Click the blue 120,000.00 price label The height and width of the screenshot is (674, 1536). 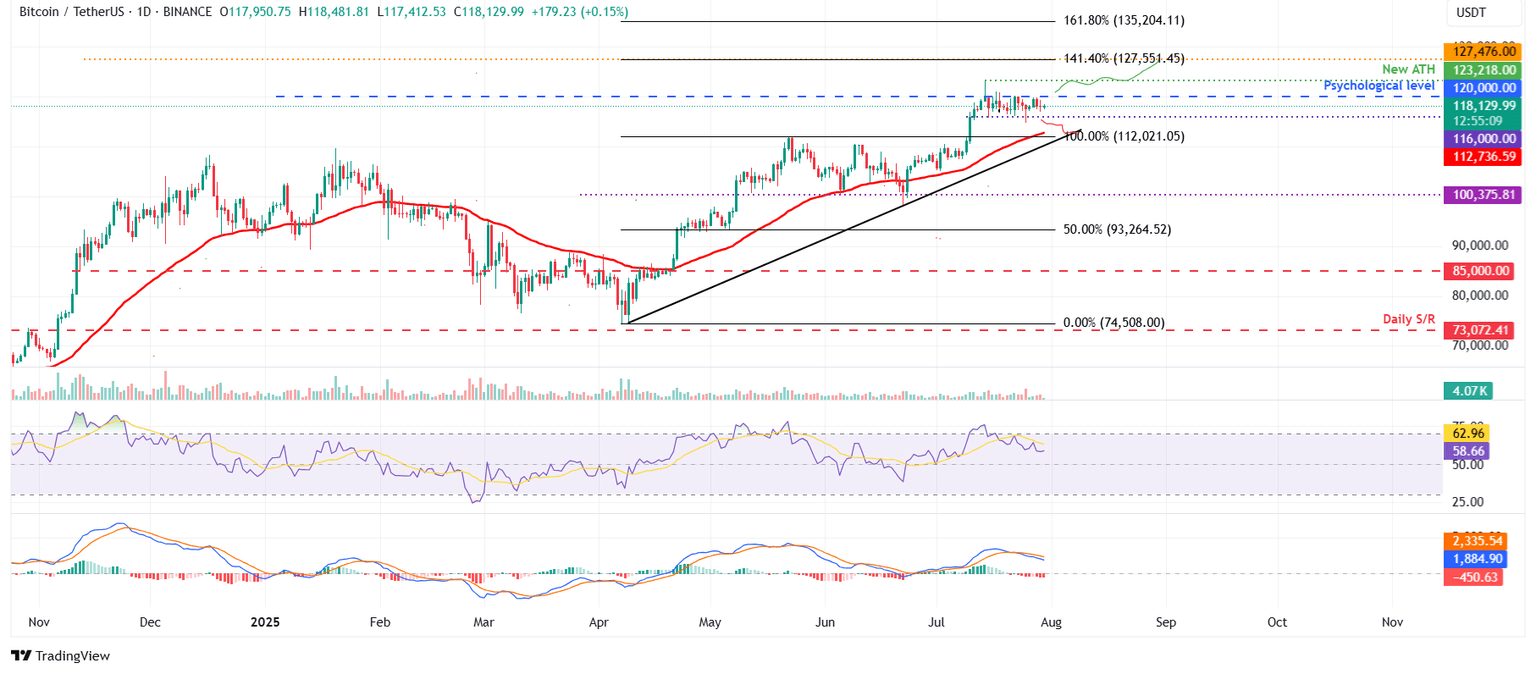click(1483, 88)
